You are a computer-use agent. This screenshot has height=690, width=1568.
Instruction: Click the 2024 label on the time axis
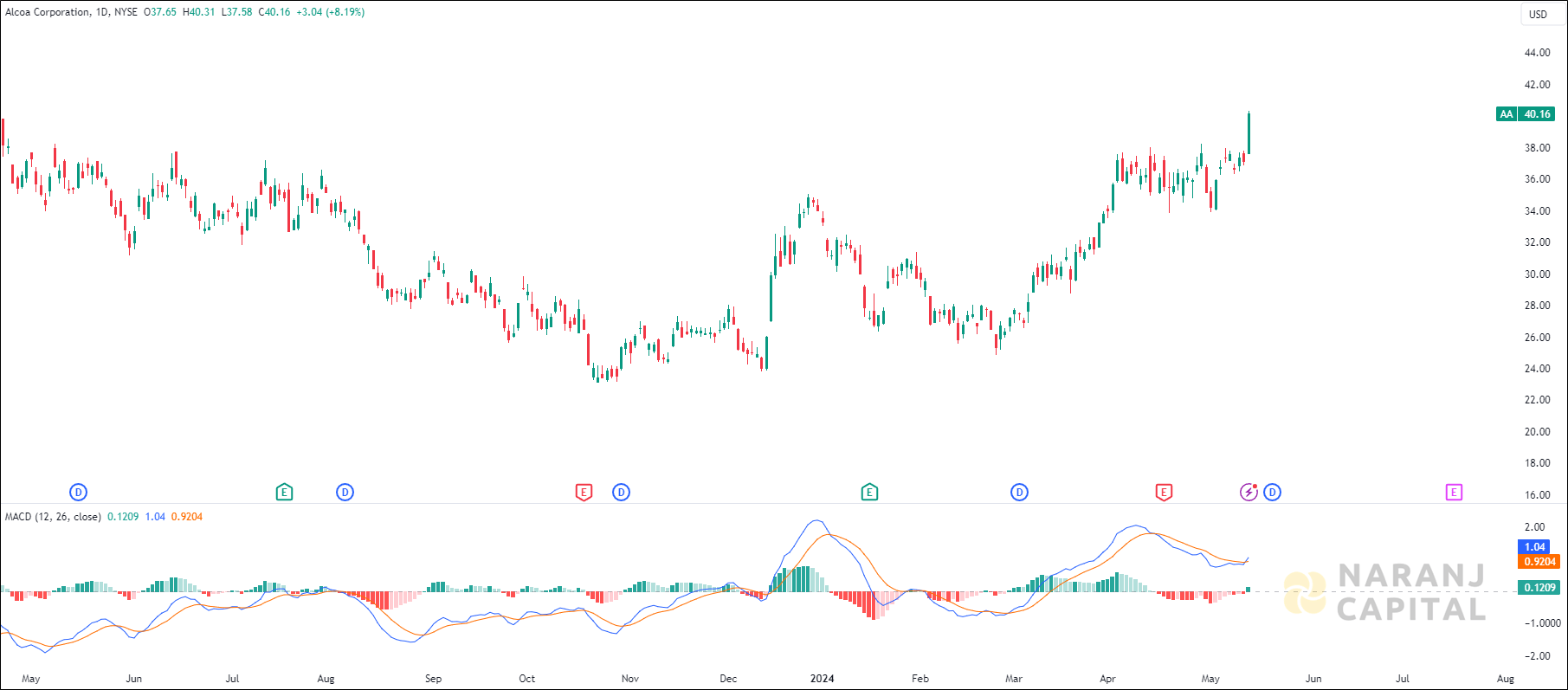[x=822, y=679]
